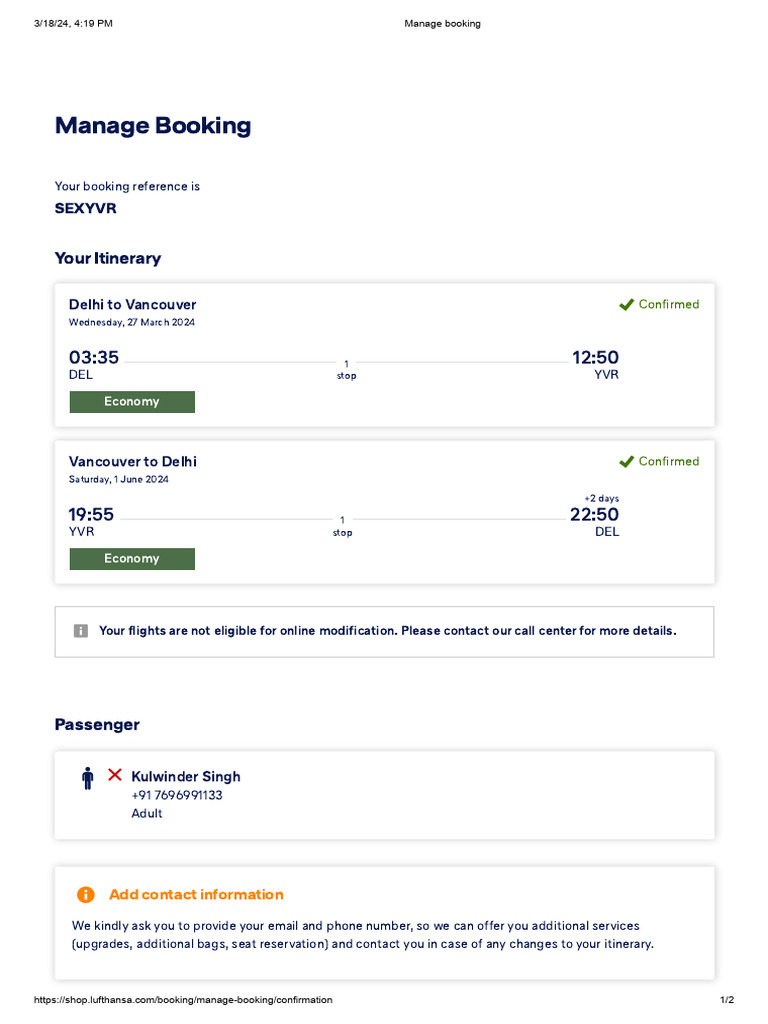
Task: Click the Delhi to Vancouver itinerary title
Action: (133, 304)
